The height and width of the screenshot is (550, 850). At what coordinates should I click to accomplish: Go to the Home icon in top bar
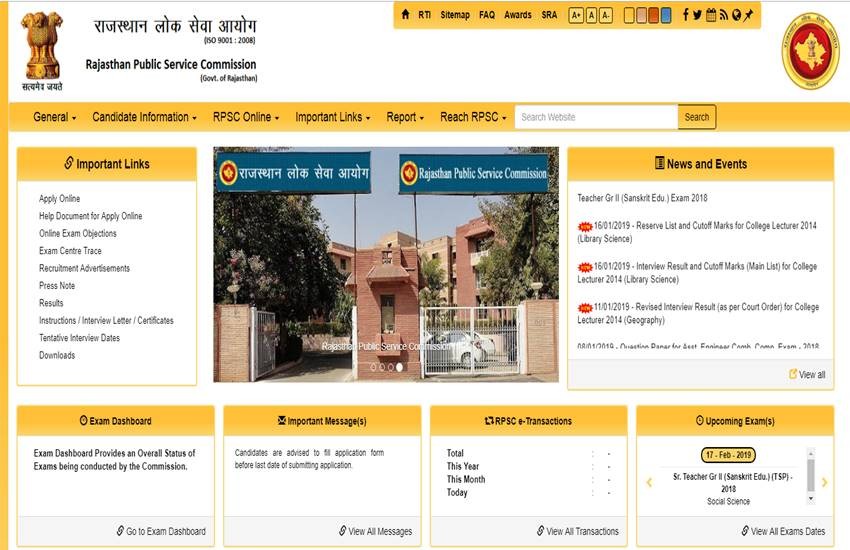coord(405,15)
